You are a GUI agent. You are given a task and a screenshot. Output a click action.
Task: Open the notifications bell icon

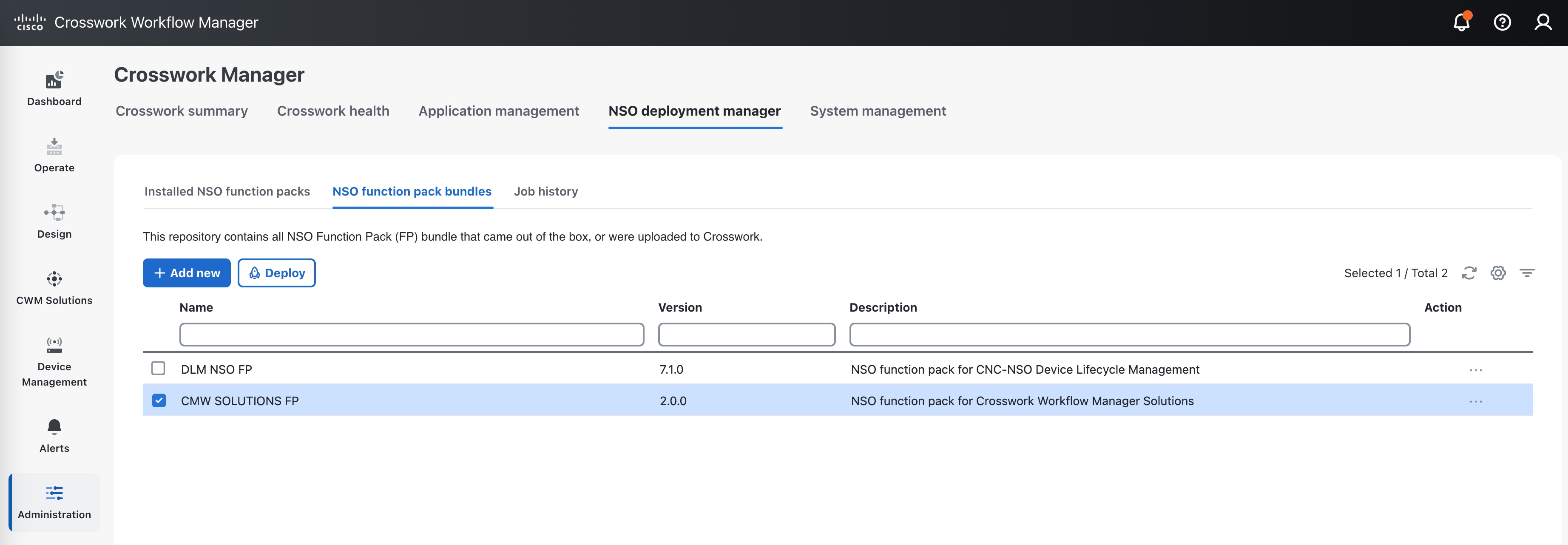pyautogui.click(x=1461, y=23)
